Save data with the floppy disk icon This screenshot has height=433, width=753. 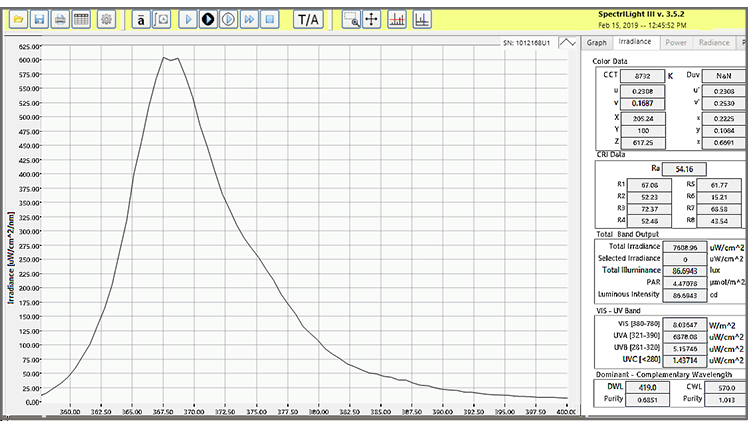(39, 19)
